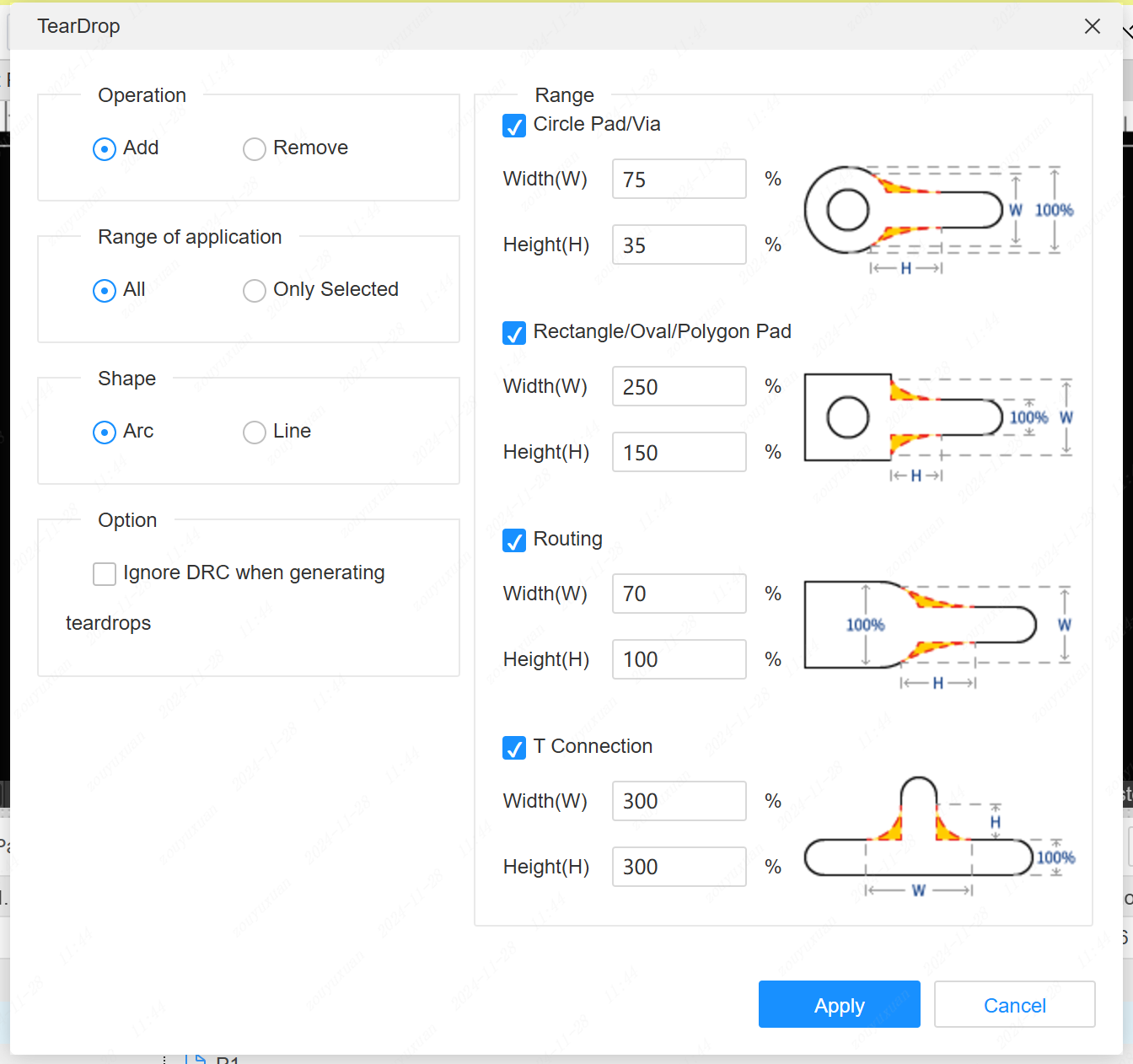
Task: Uncheck the Rectangle/Oval/Polygon Pad checkbox
Action: [514, 333]
